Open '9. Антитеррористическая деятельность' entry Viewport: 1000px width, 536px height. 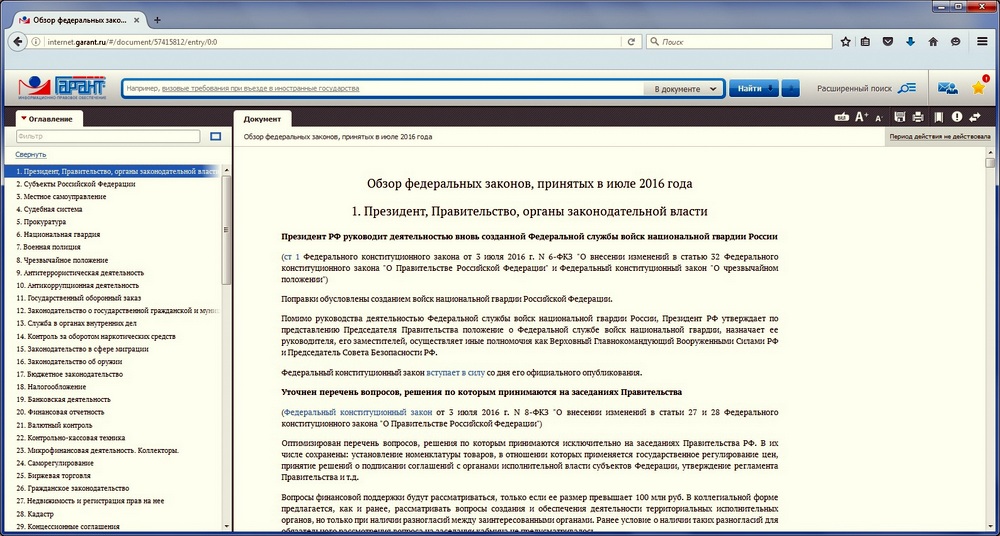pyautogui.click(x=80, y=272)
